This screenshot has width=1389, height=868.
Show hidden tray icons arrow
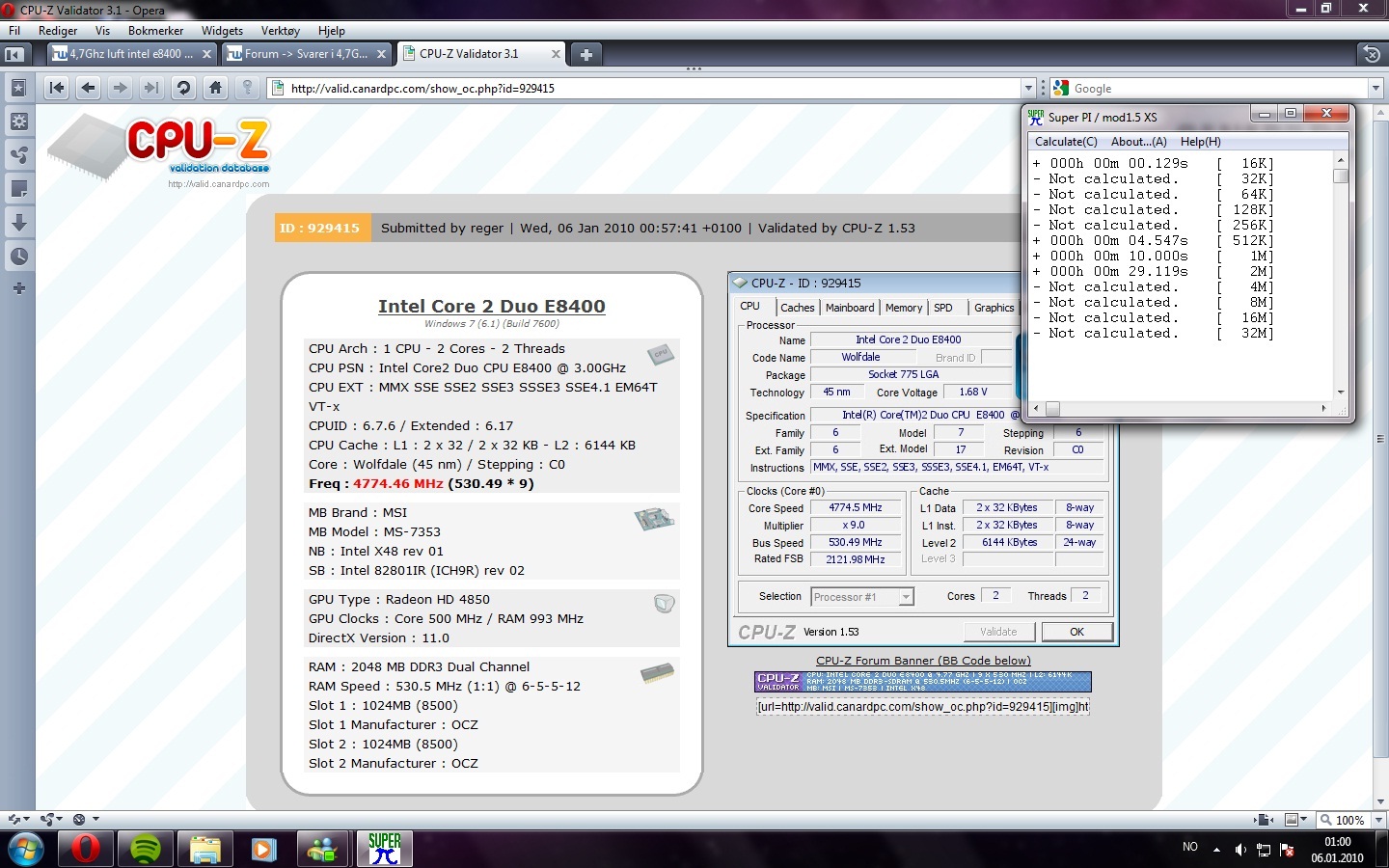tap(1216, 850)
